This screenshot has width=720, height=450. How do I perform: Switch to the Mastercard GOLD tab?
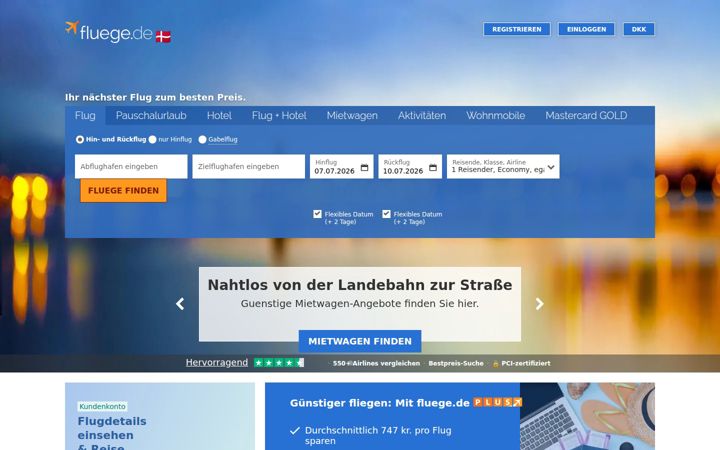[x=586, y=116]
